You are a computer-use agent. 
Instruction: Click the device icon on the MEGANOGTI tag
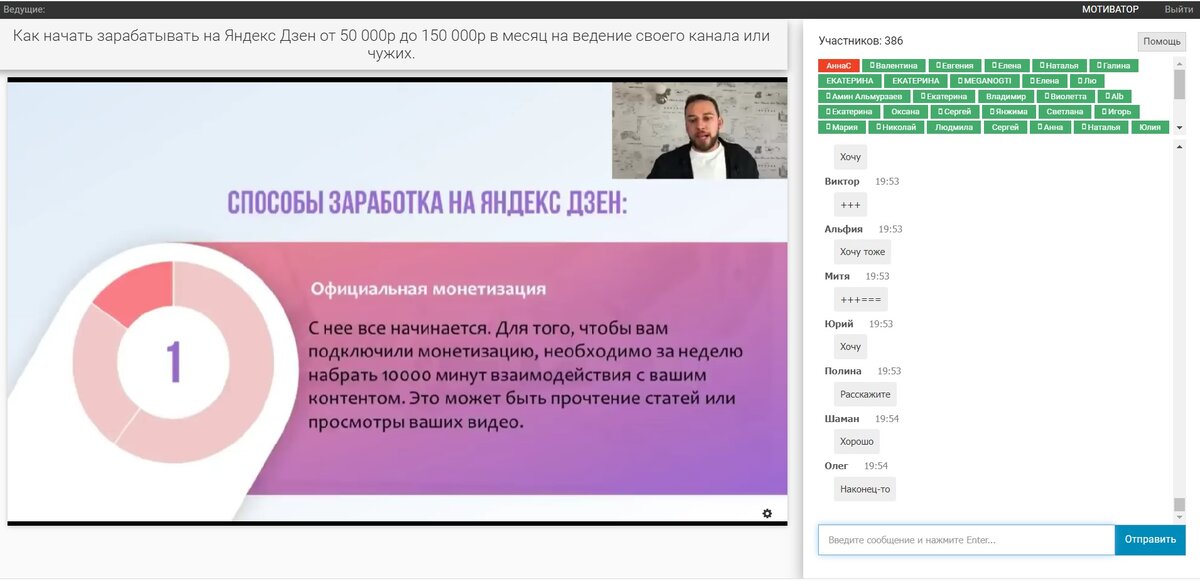960,81
